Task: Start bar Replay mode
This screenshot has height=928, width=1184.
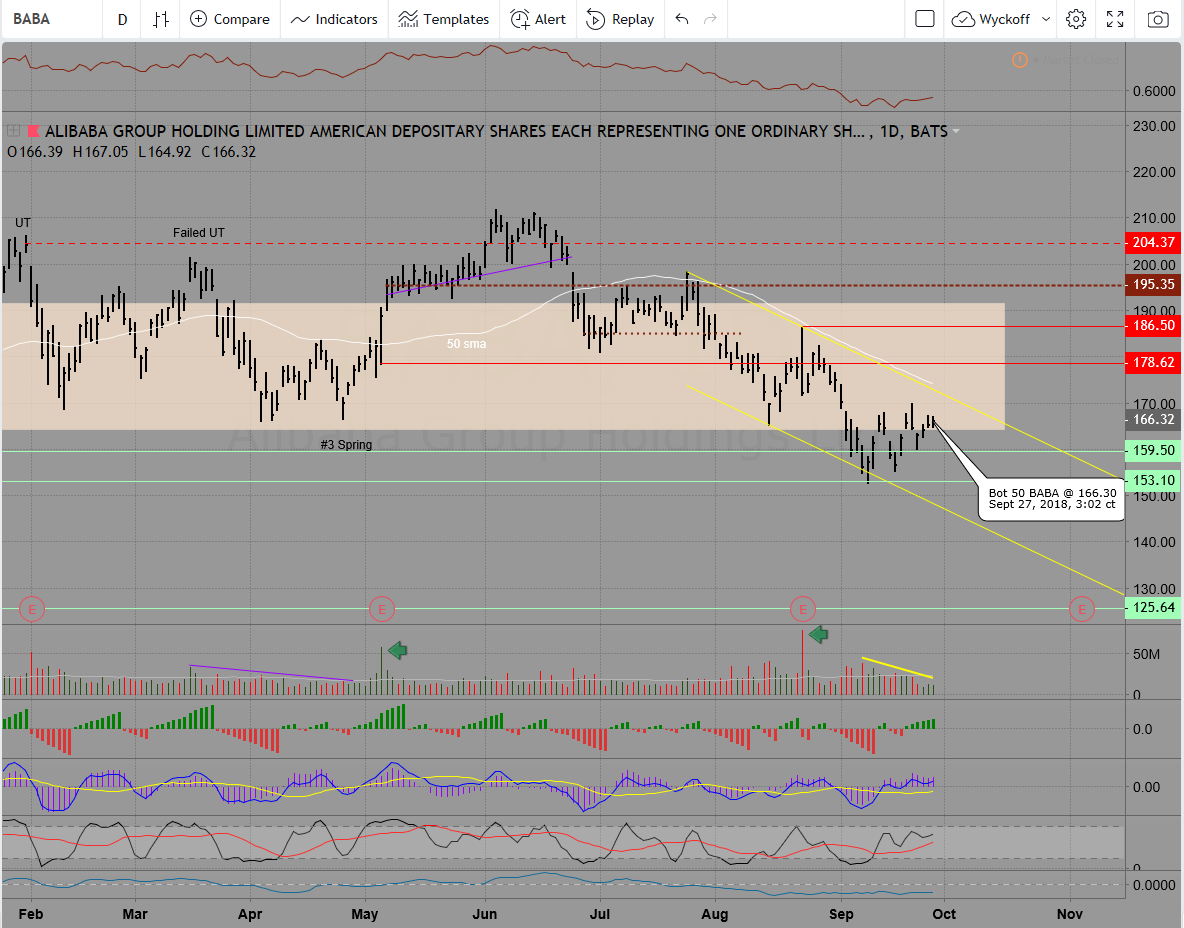Action: pyautogui.click(x=620, y=19)
